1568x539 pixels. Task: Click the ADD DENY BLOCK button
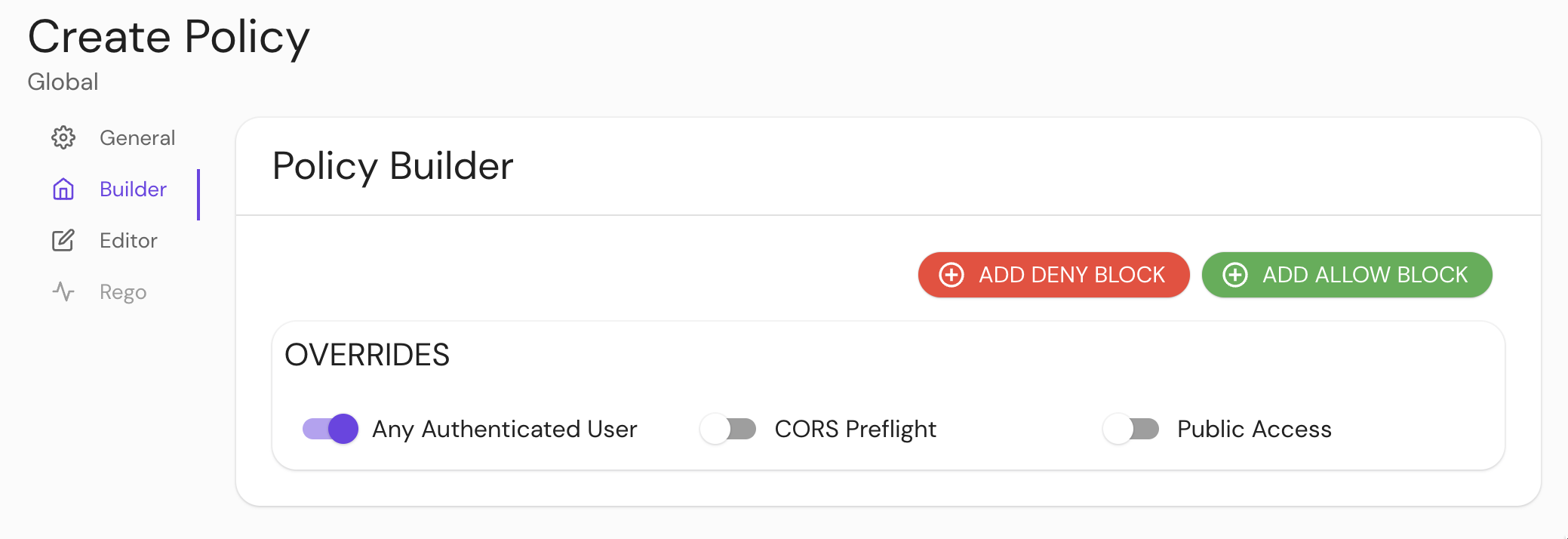tap(1053, 275)
